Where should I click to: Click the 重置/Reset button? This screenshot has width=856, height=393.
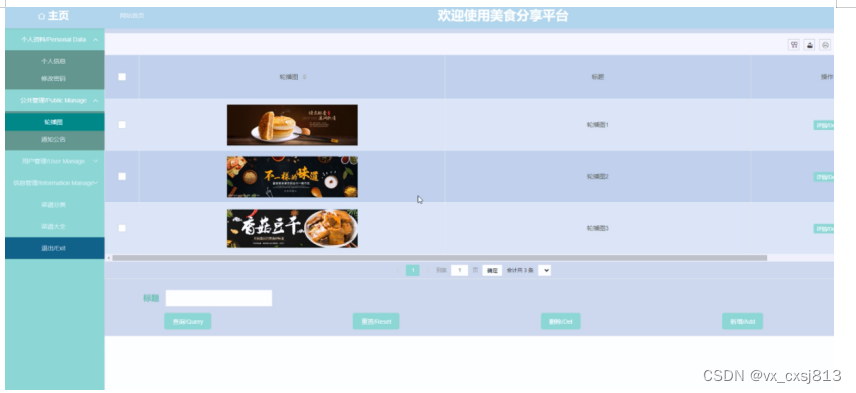click(376, 321)
